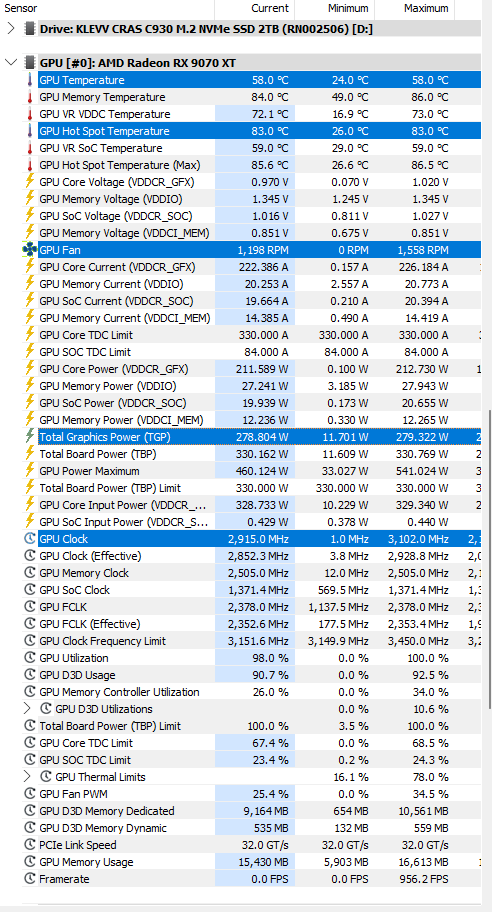Click the drive icon beside the KLEVV CRAS C930 header
Screen dimensions: 492x912
pos(30,28)
